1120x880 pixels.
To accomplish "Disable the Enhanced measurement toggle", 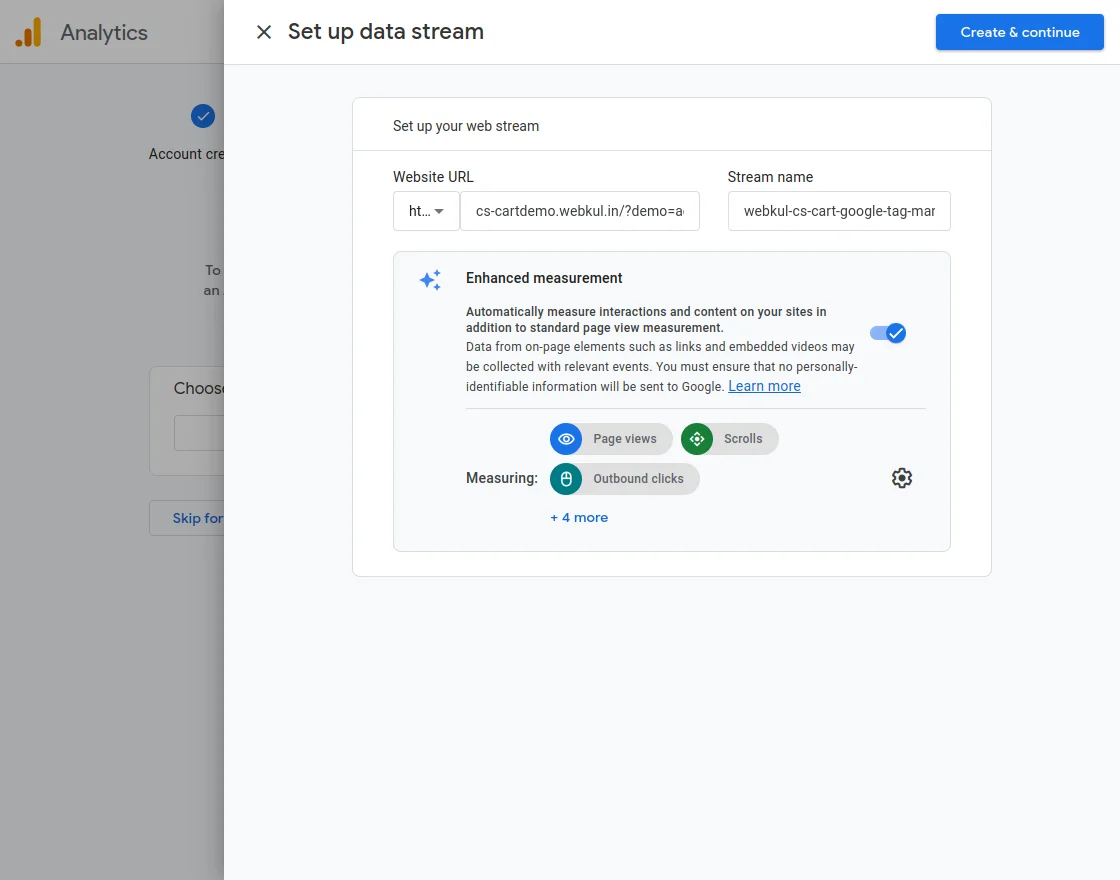I will 888,332.
